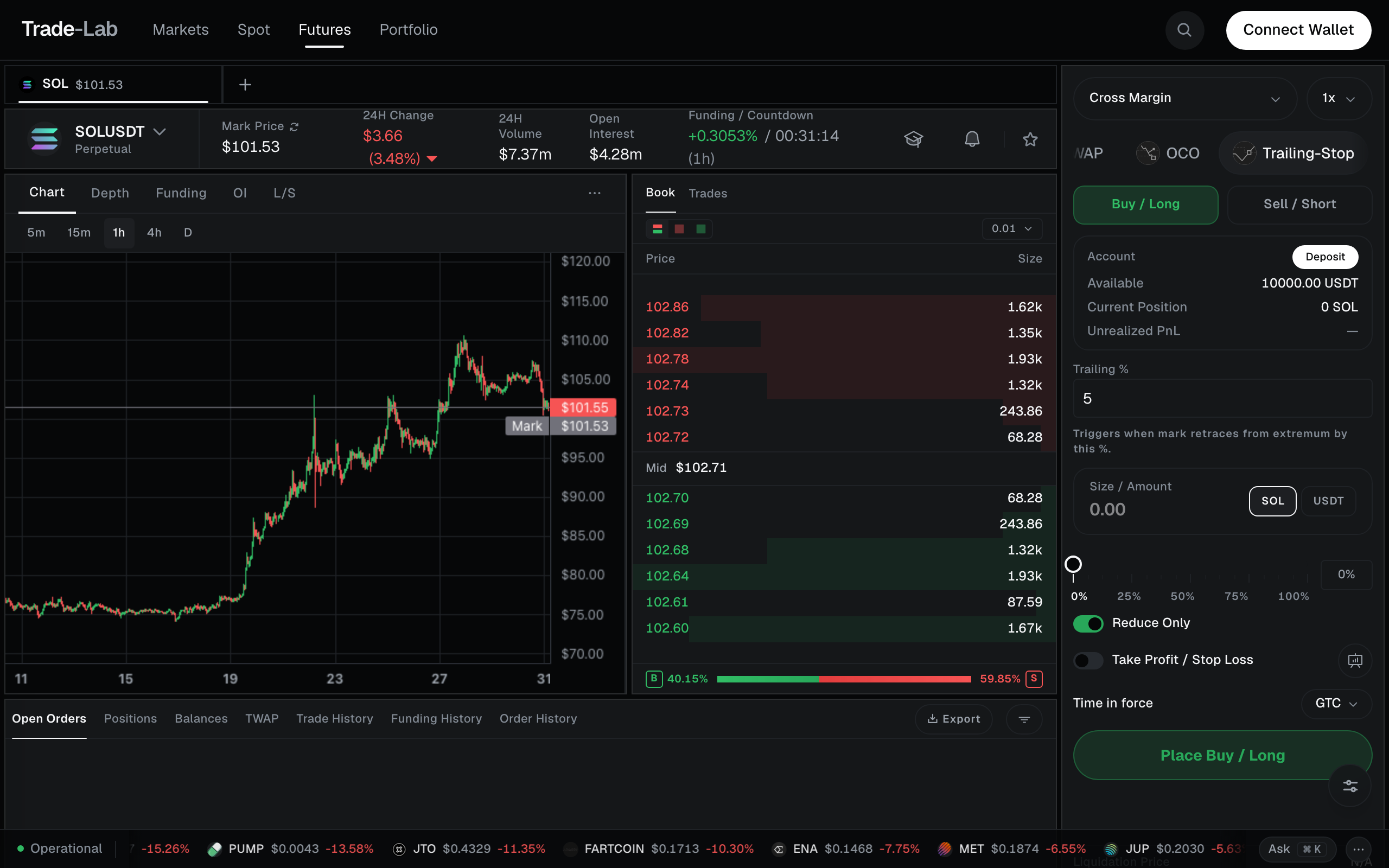Switch to the Depth chart tab
The image size is (1389, 868).
pyautogui.click(x=110, y=194)
